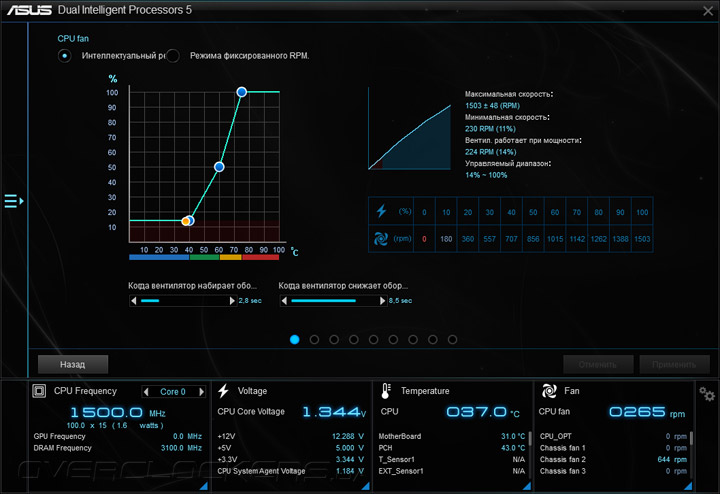Click the Temperature thermometer icon
This screenshot has width=720, height=494.
pyautogui.click(x=386, y=391)
